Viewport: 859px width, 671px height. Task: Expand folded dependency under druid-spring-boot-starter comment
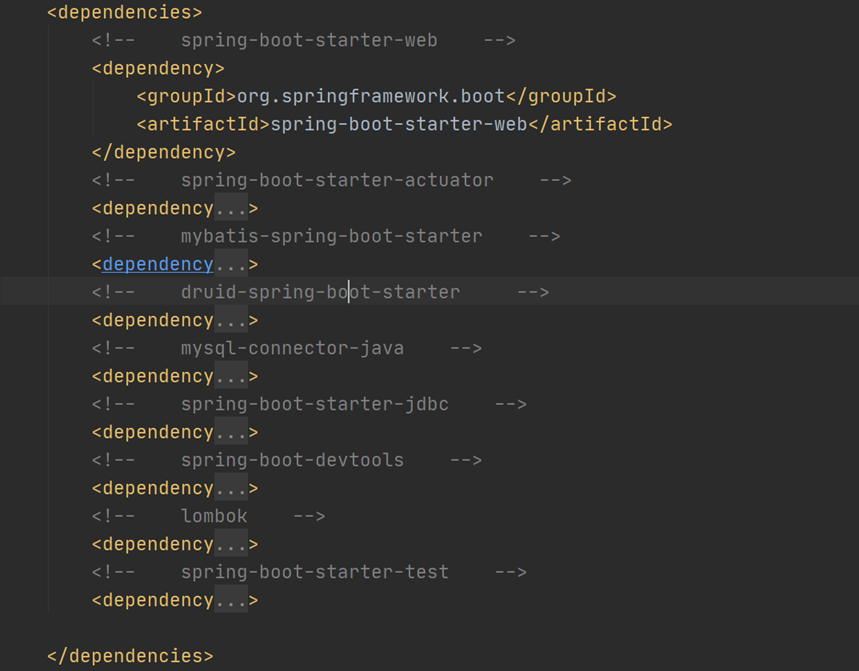231,320
